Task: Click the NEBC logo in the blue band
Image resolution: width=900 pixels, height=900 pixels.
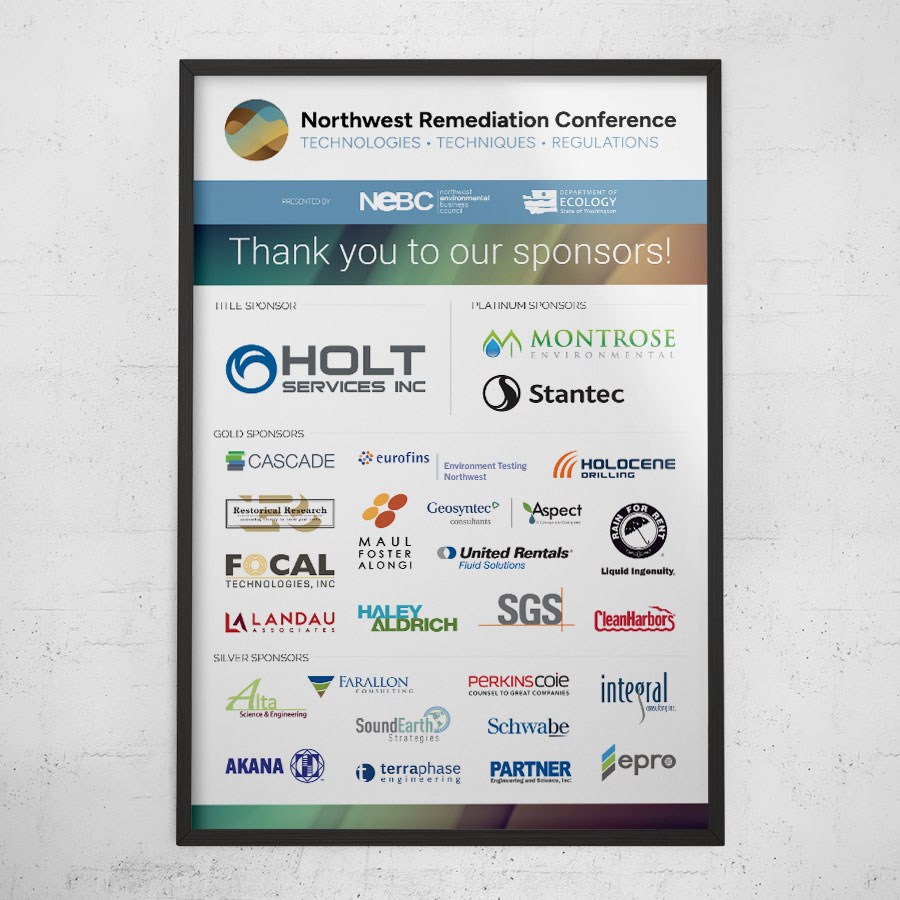Action: coord(425,201)
